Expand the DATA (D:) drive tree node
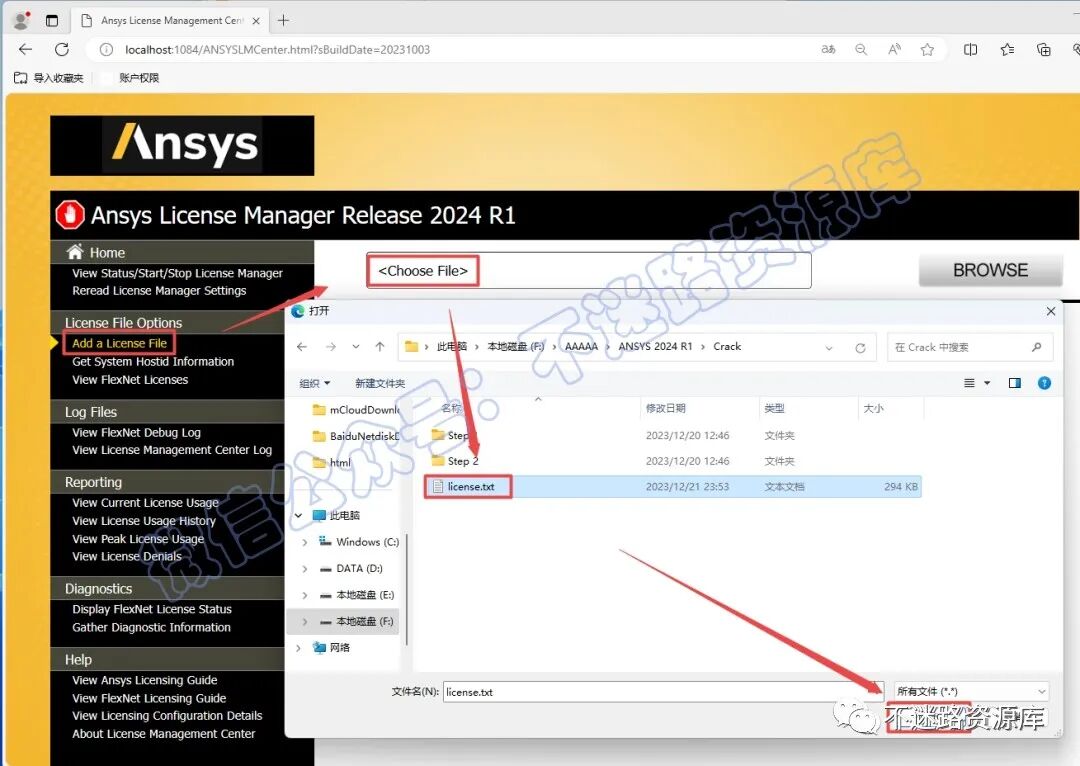The image size is (1080, 766). pos(304,568)
